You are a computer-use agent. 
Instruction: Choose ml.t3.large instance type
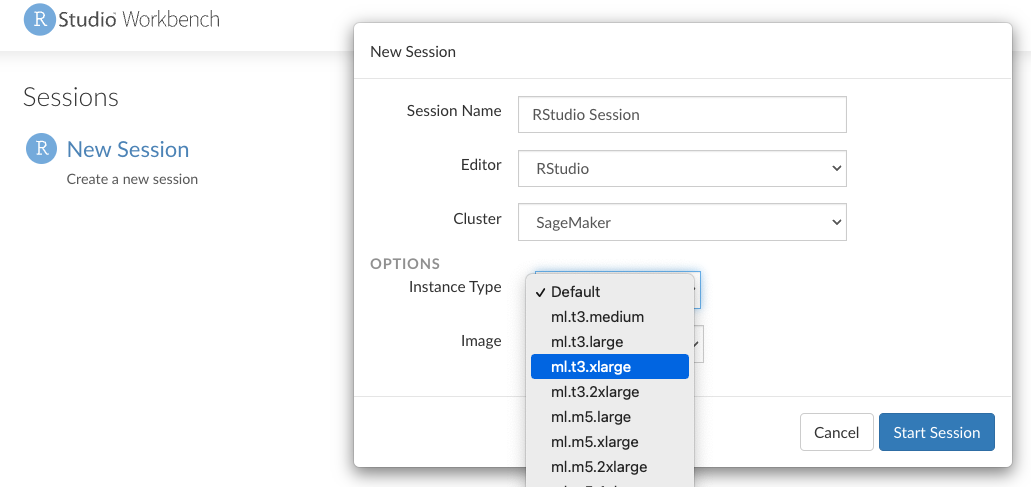tap(610, 342)
